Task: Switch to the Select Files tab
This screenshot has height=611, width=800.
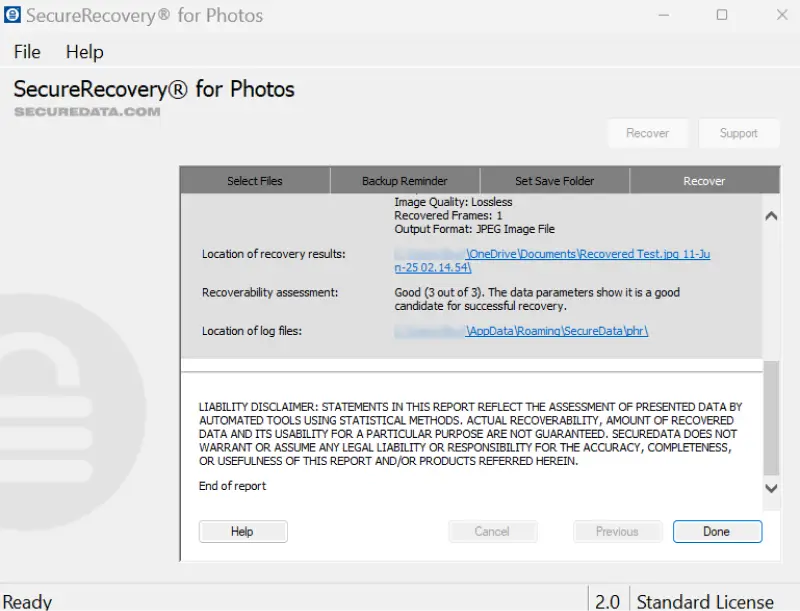Action: pos(255,181)
